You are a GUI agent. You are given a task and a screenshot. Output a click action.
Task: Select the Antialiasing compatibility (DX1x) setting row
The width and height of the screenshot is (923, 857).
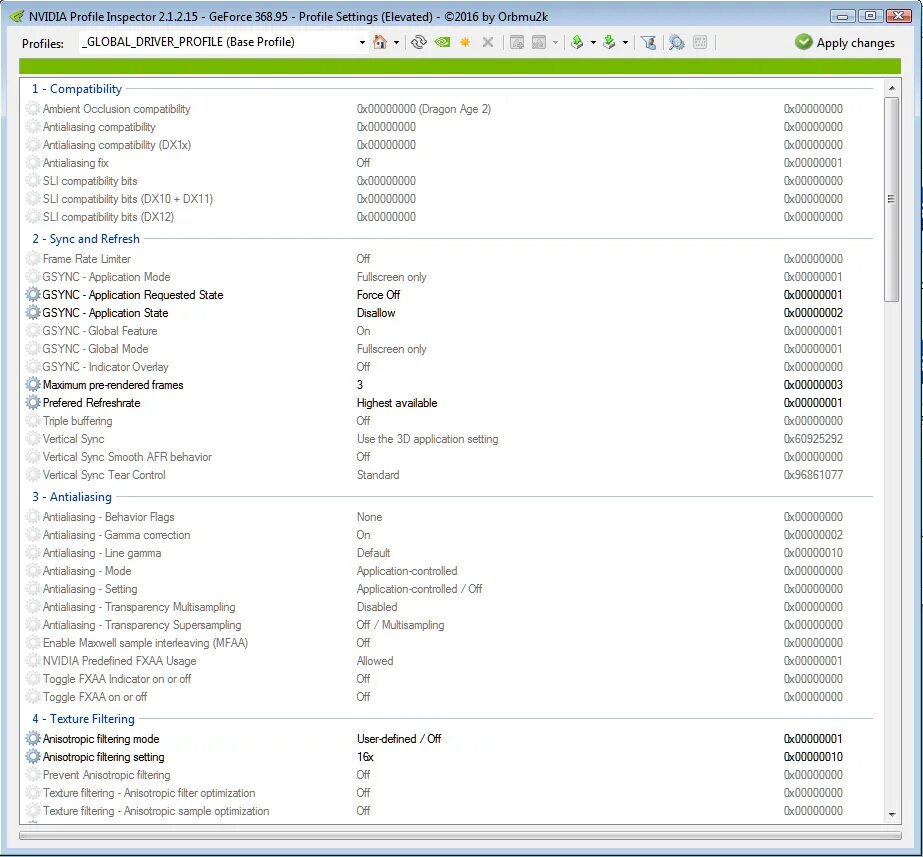coord(450,145)
